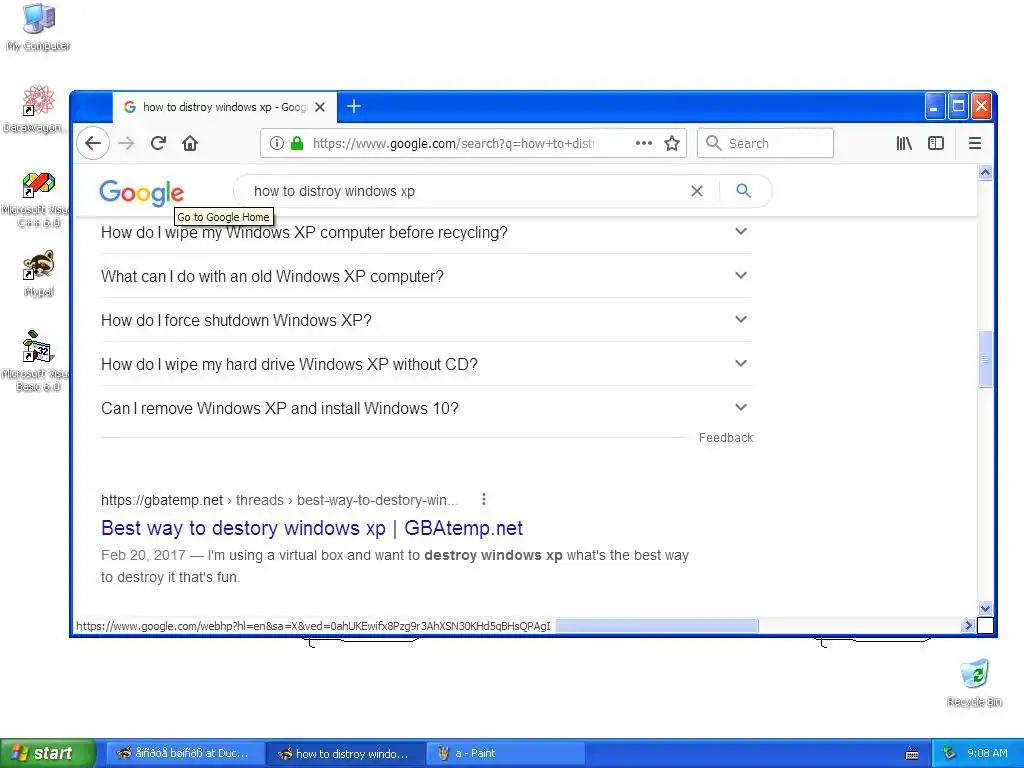Open the browser home page

pos(190,143)
